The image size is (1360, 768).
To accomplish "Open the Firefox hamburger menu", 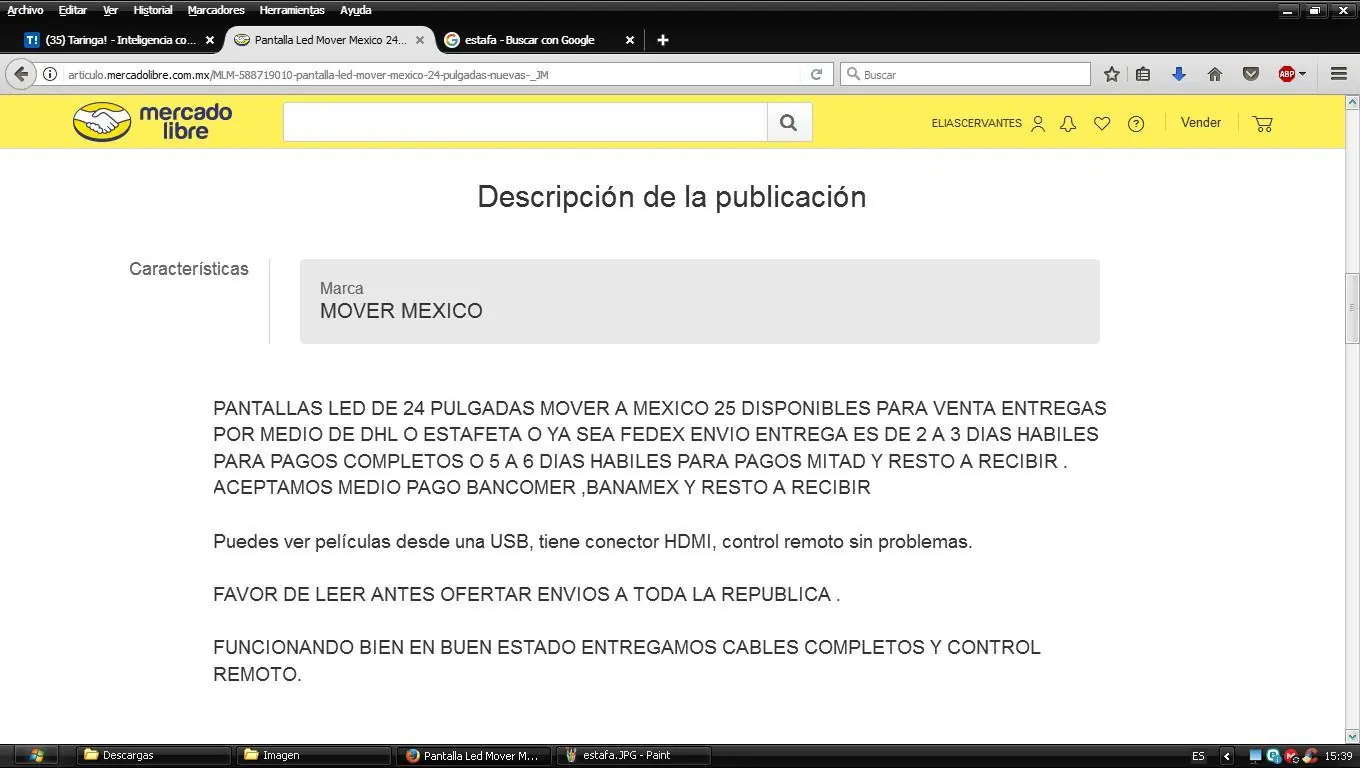I will [1339, 74].
